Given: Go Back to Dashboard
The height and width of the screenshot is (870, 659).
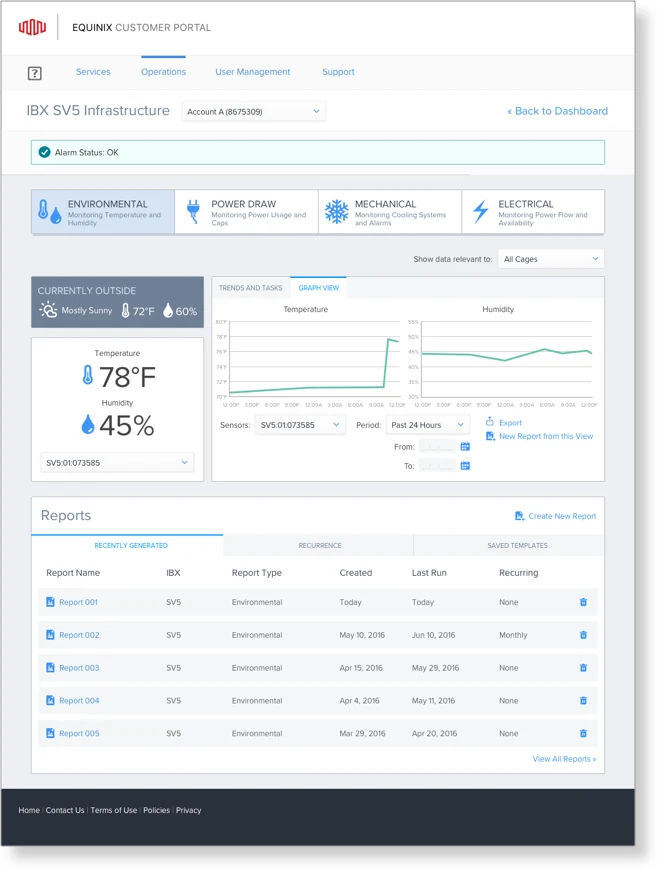Looking at the screenshot, I should point(557,111).
